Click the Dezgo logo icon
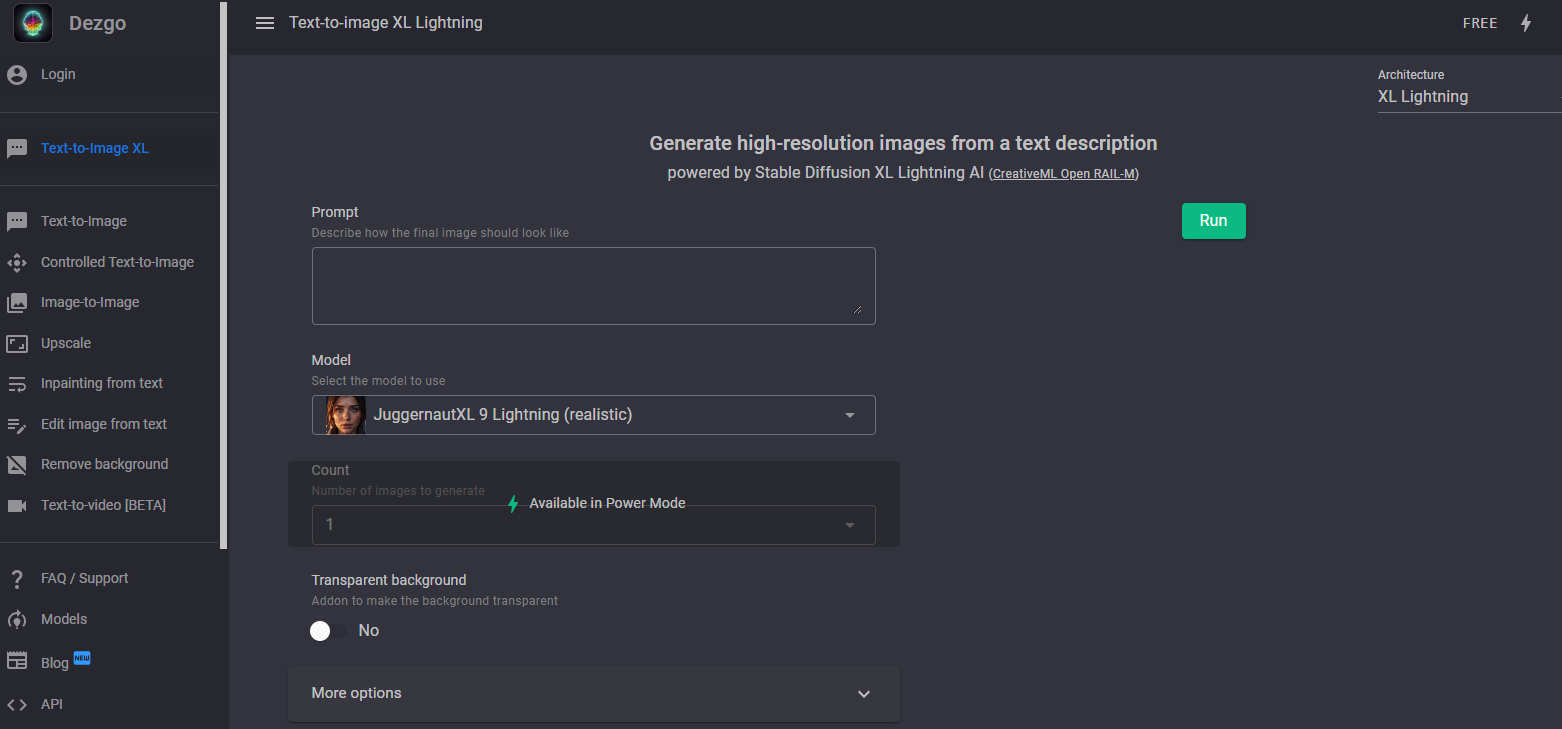Viewport: 1562px width, 729px height. point(33,23)
